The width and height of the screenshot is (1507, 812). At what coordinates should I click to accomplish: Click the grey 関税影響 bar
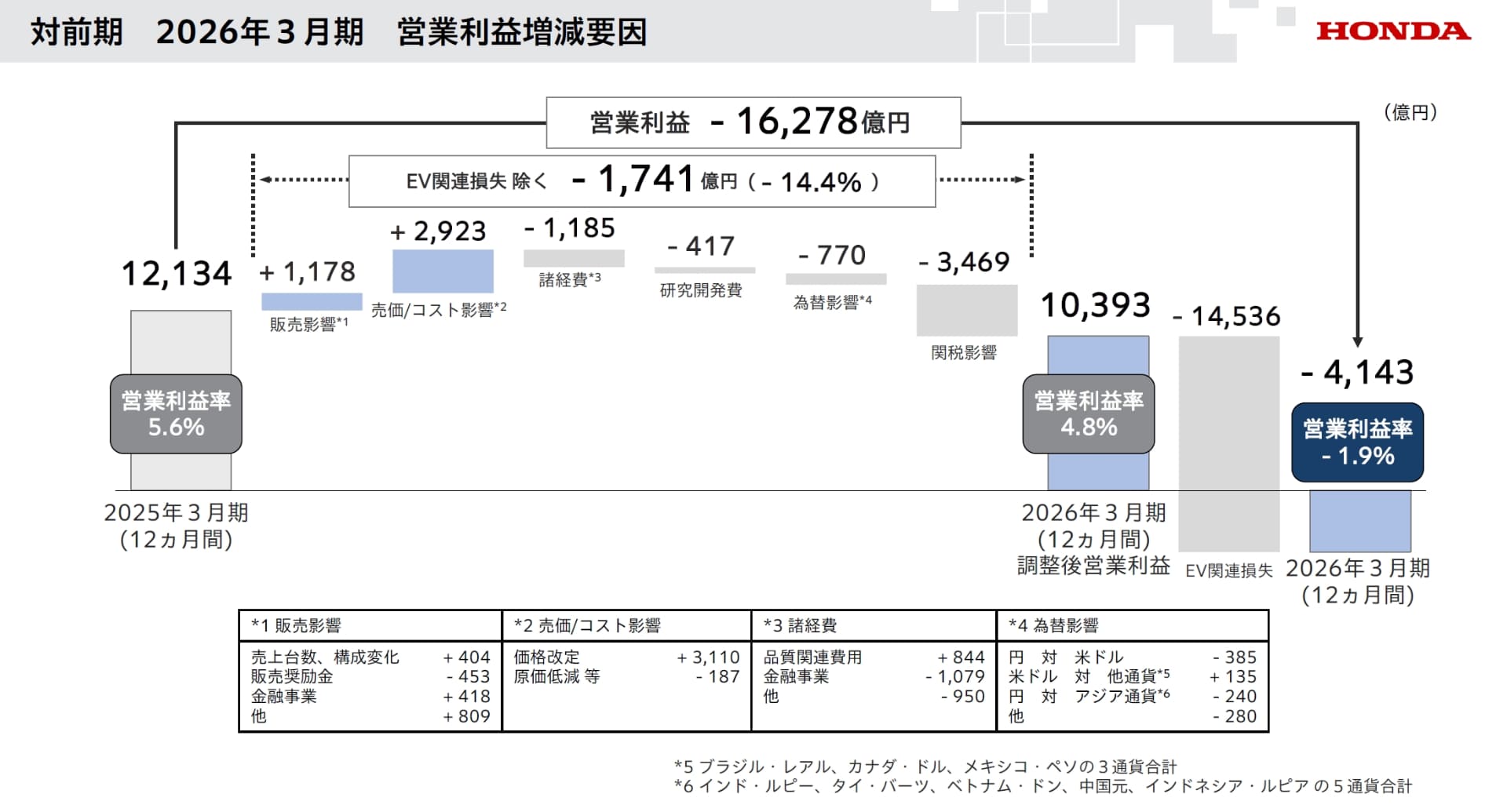pyautogui.click(x=967, y=310)
